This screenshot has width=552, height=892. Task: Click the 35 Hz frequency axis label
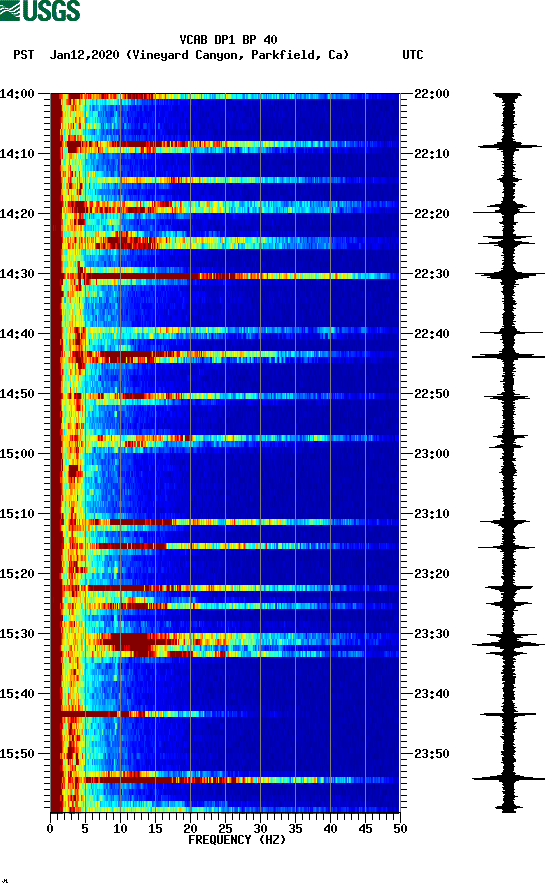295,829
